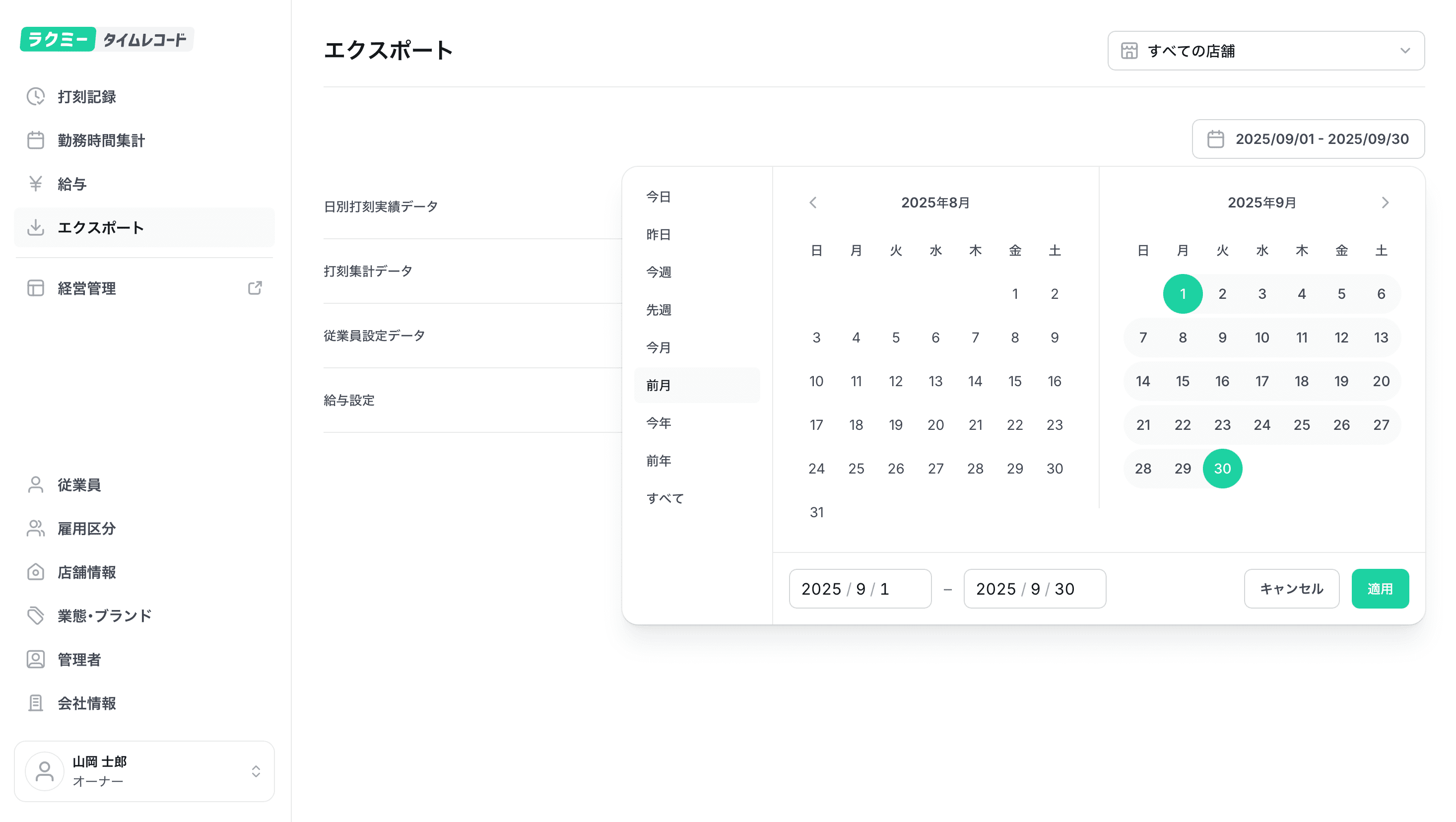This screenshot has height=822, width=1456.
Task: Click the camera icon beside 店舗情報
Action: 36,572
